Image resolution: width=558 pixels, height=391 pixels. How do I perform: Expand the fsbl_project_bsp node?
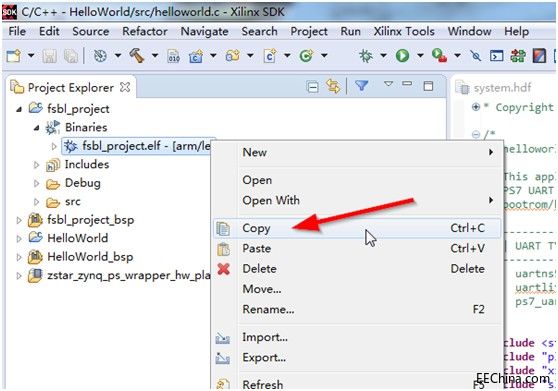[x=19, y=220]
